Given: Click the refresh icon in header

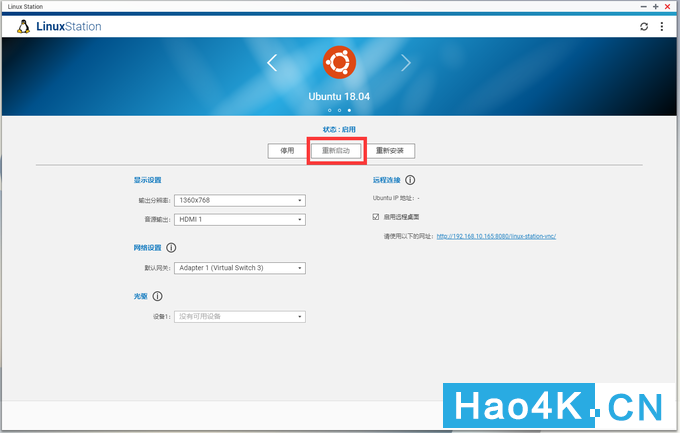Looking at the screenshot, I should [644, 26].
